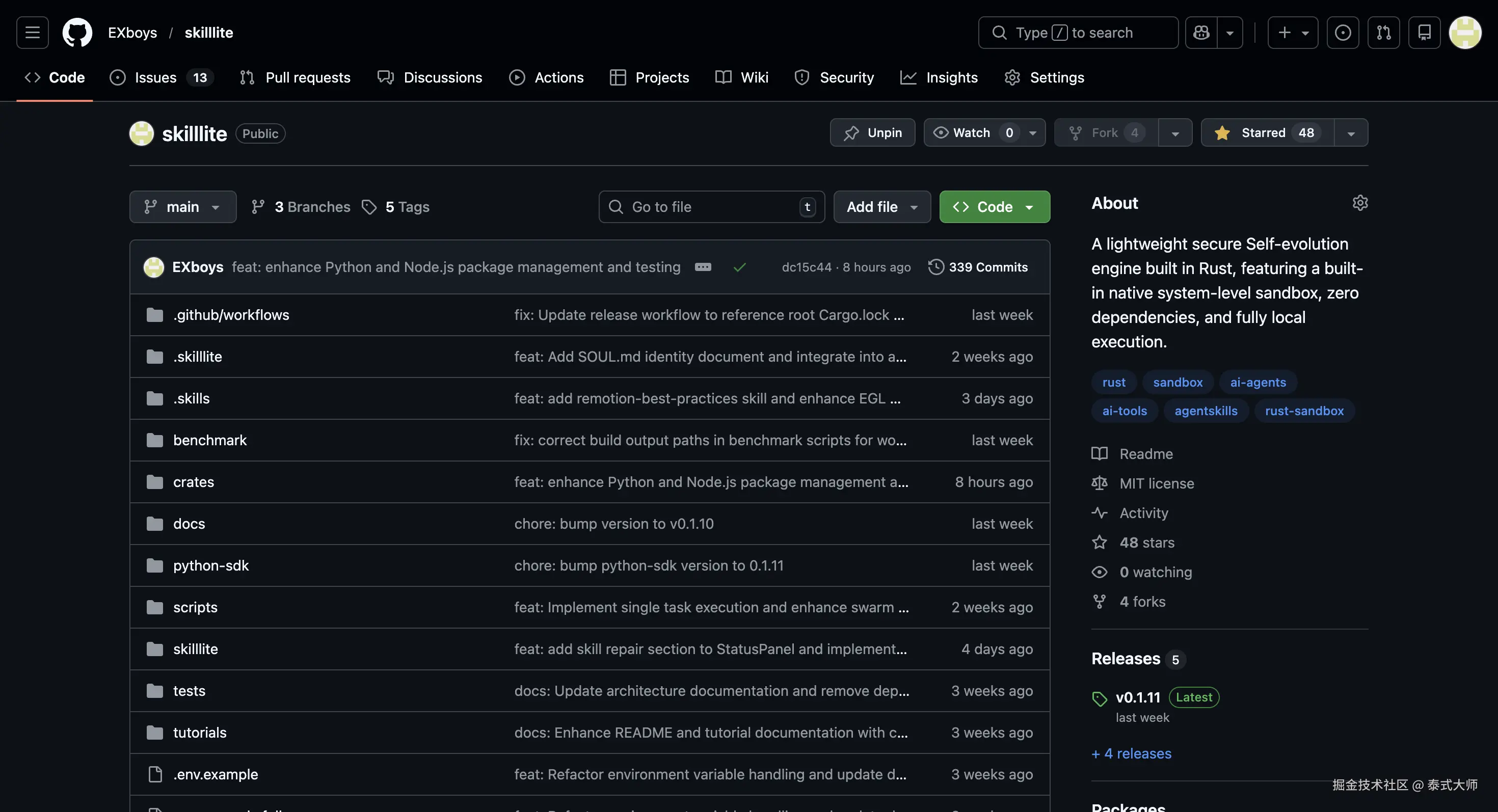The width and height of the screenshot is (1498, 812).
Task: Open the hamburger navigation menu
Action: coord(33,33)
